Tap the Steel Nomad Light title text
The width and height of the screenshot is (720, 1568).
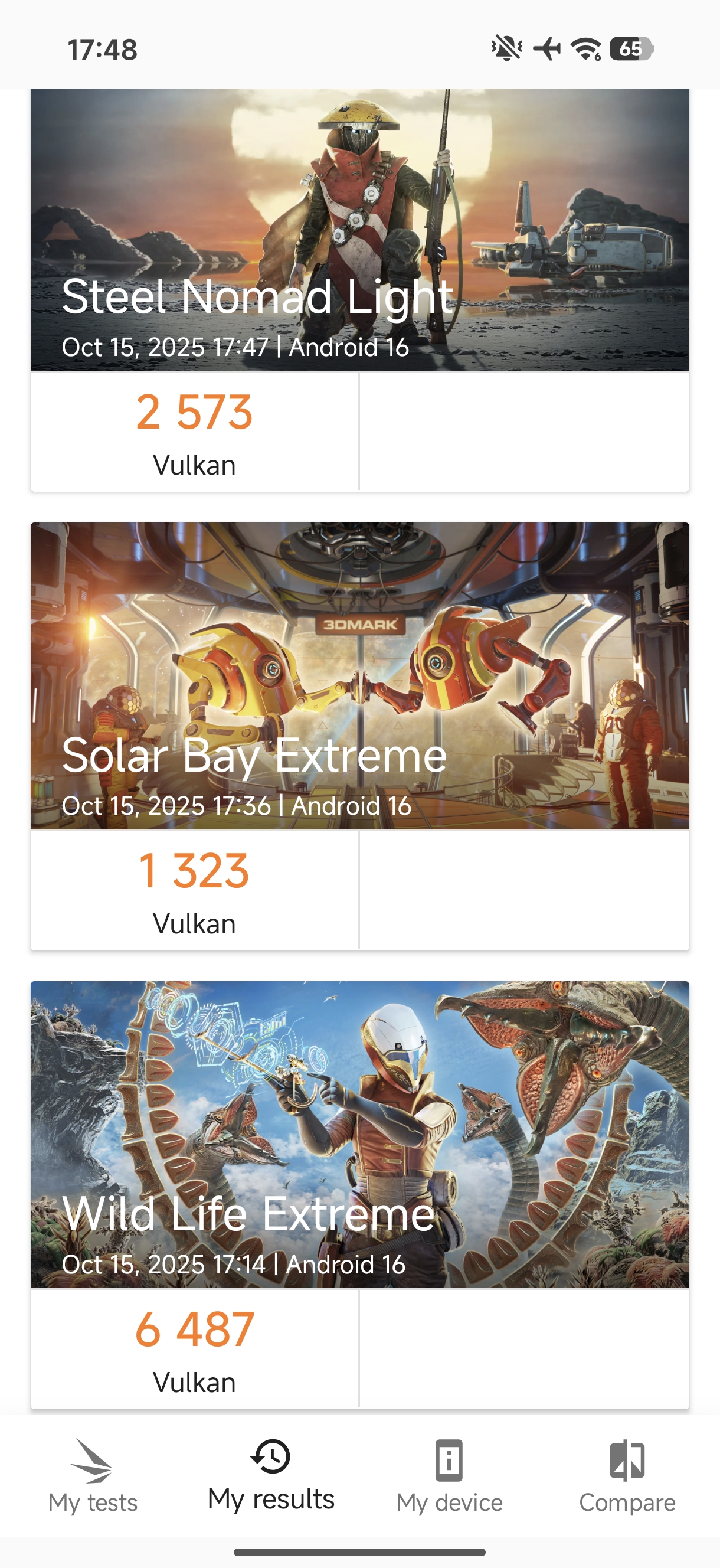click(x=257, y=297)
